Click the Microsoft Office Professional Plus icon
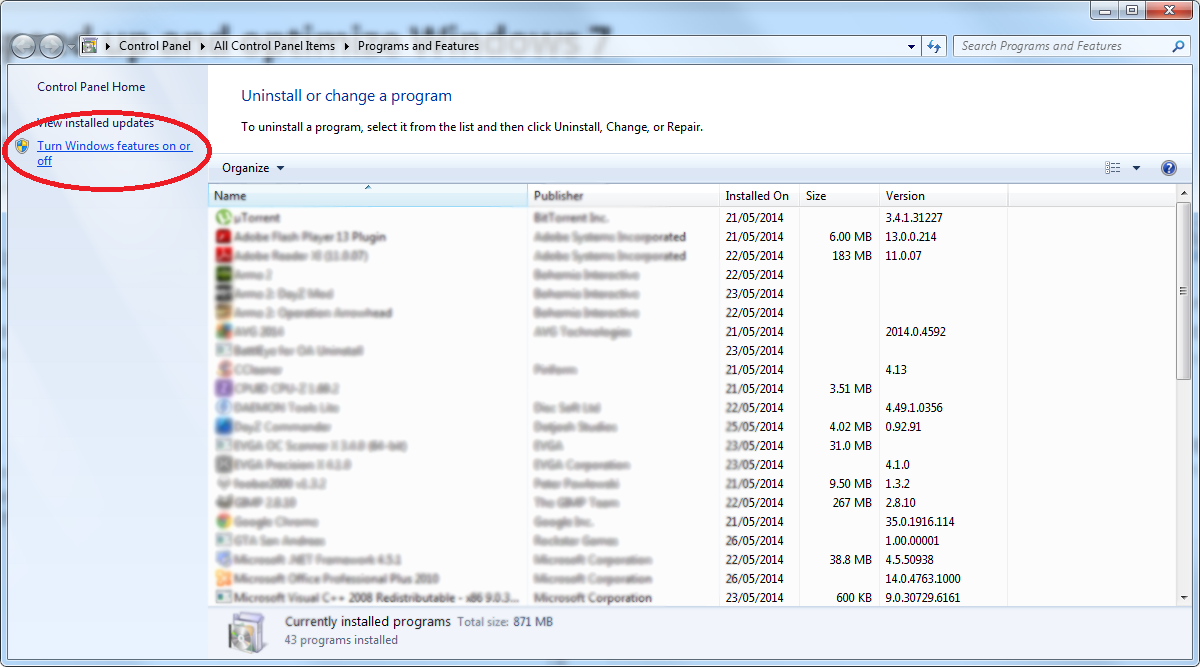This screenshot has height=667, width=1200. click(x=224, y=579)
